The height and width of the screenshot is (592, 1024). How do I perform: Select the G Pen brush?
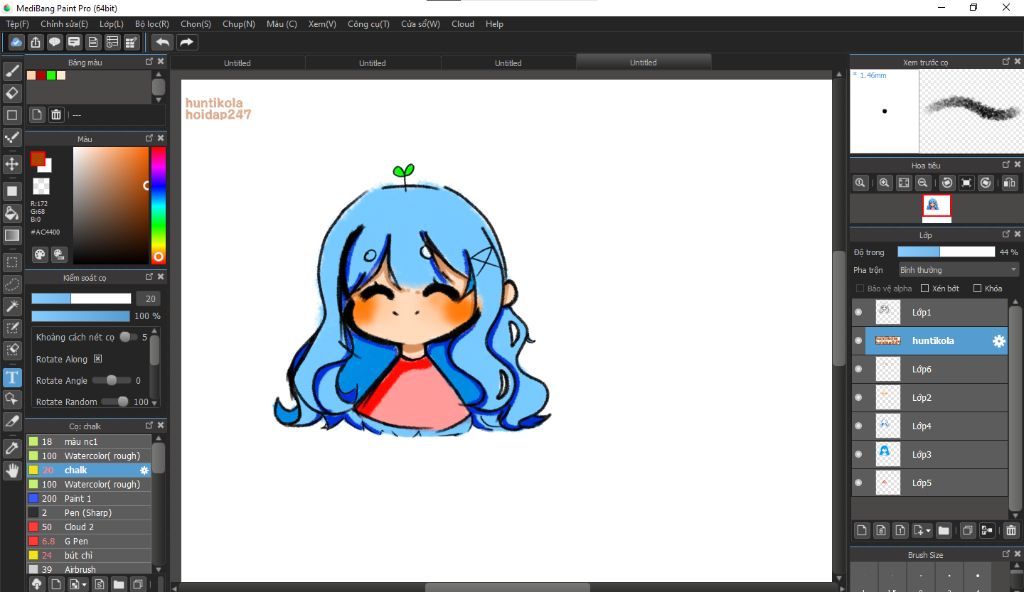(x=89, y=541)
